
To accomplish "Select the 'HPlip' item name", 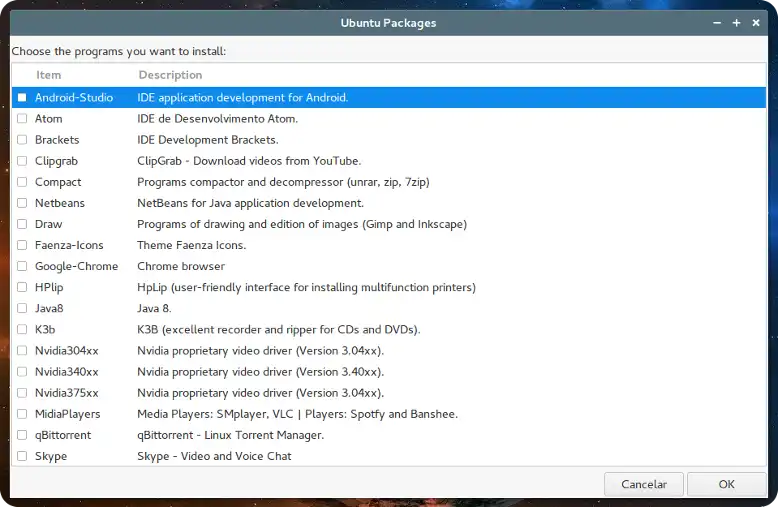I will (49, 287).
